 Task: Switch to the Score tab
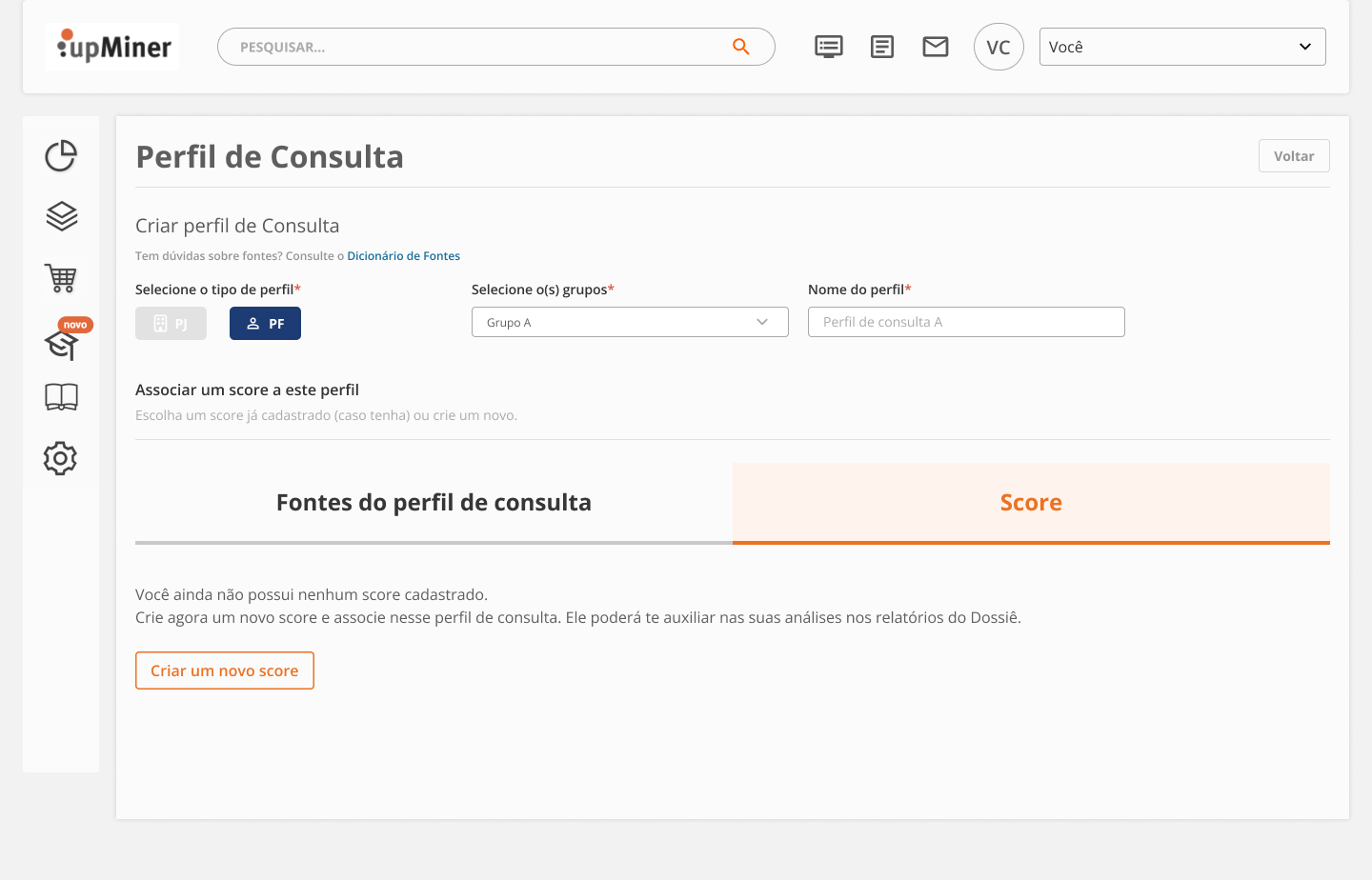(1031, 503)
